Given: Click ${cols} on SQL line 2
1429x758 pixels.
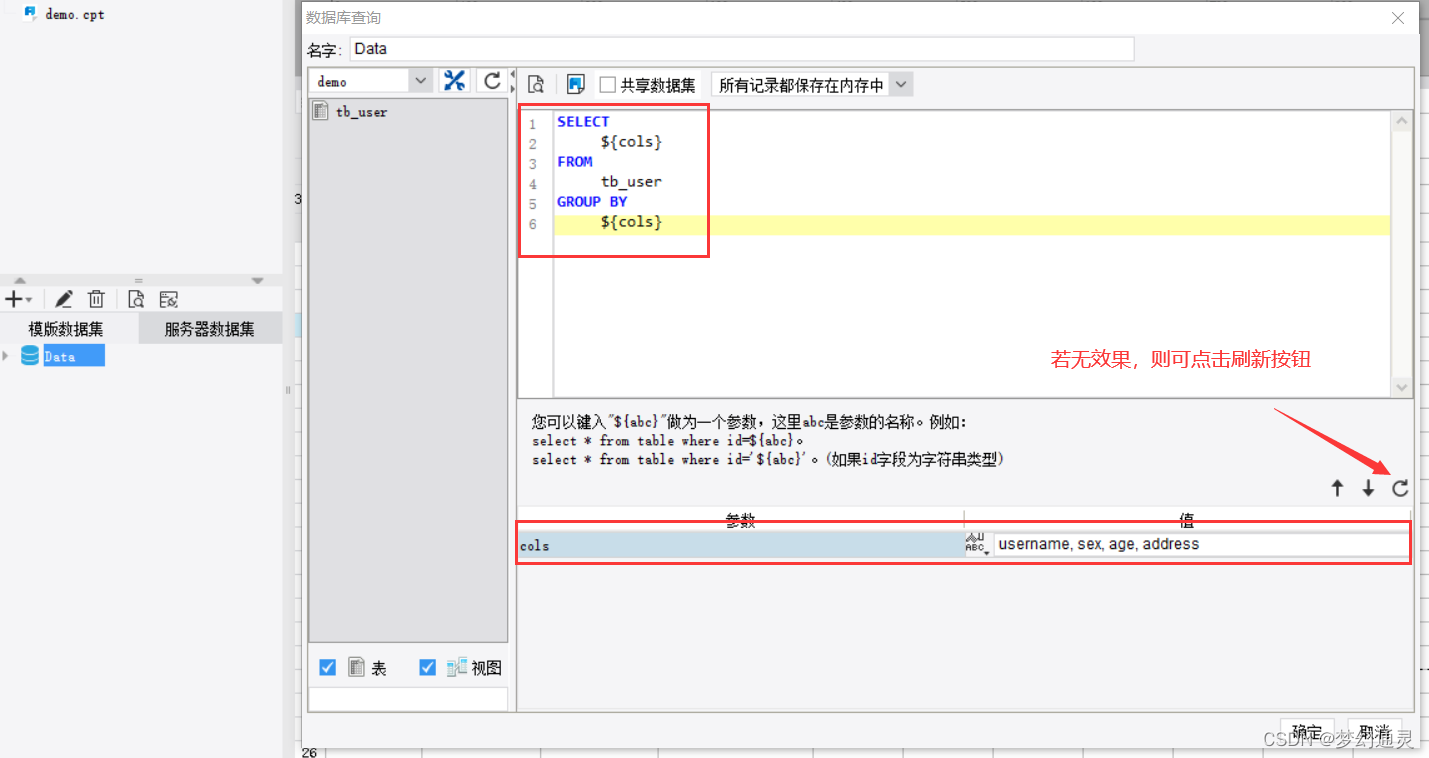Looking at the screenshot, I should coord(631,142).
